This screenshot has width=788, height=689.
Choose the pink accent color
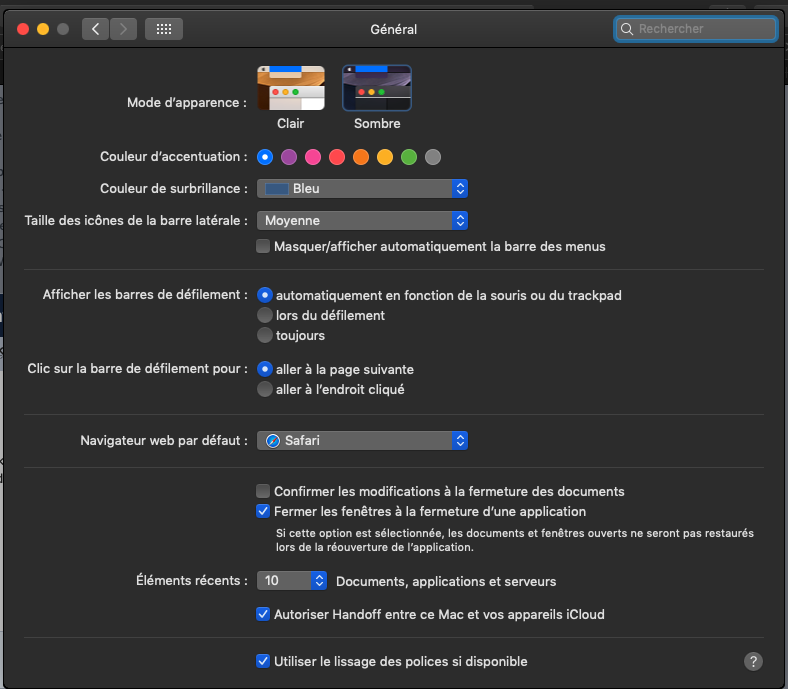(313, 157)
